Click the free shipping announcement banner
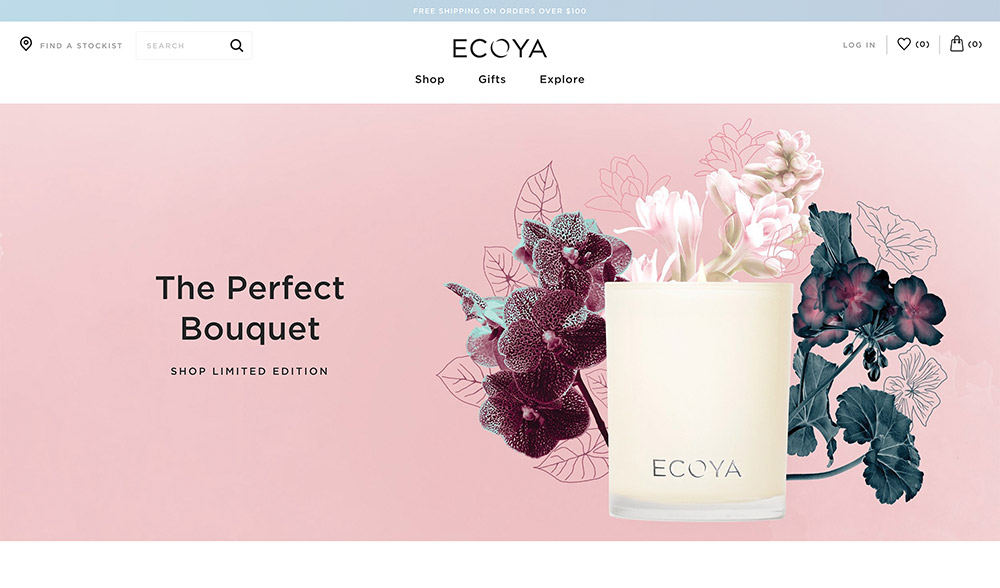This screenshot has height=588, width=1000. tap(500, 11)
